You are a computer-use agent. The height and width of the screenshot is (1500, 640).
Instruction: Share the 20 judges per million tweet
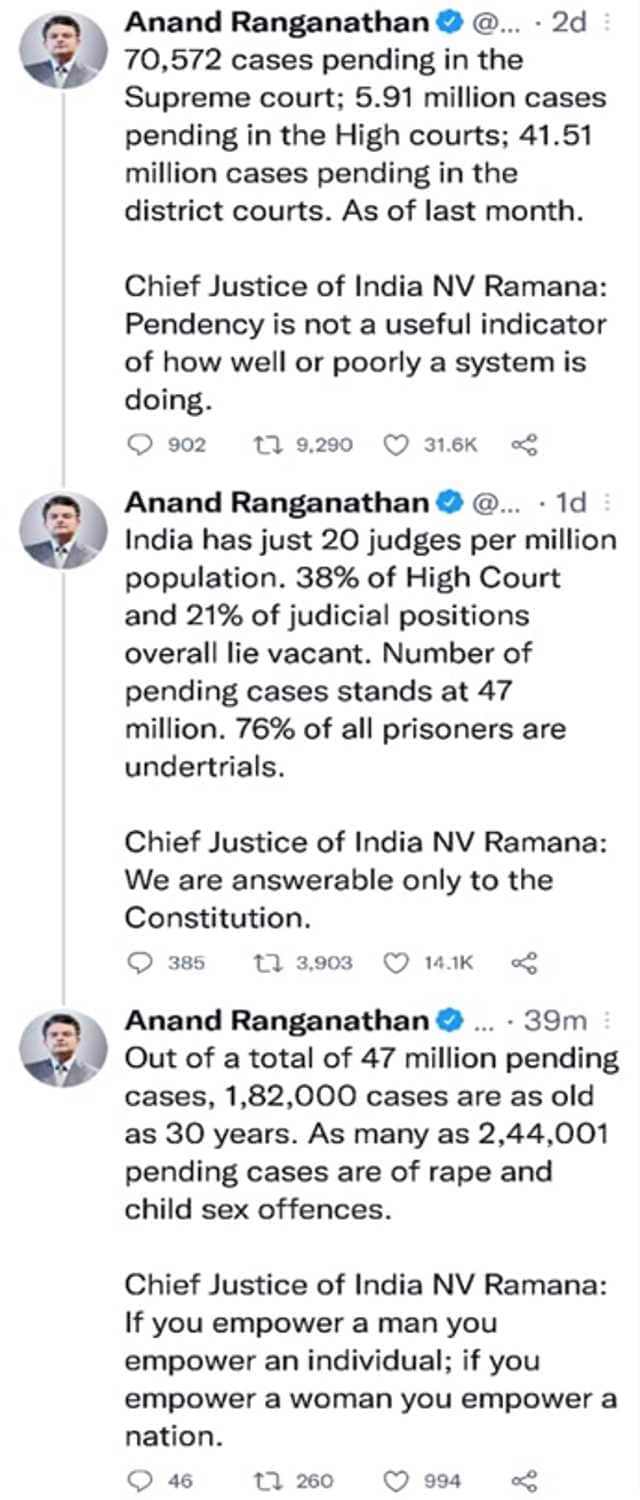525,963
